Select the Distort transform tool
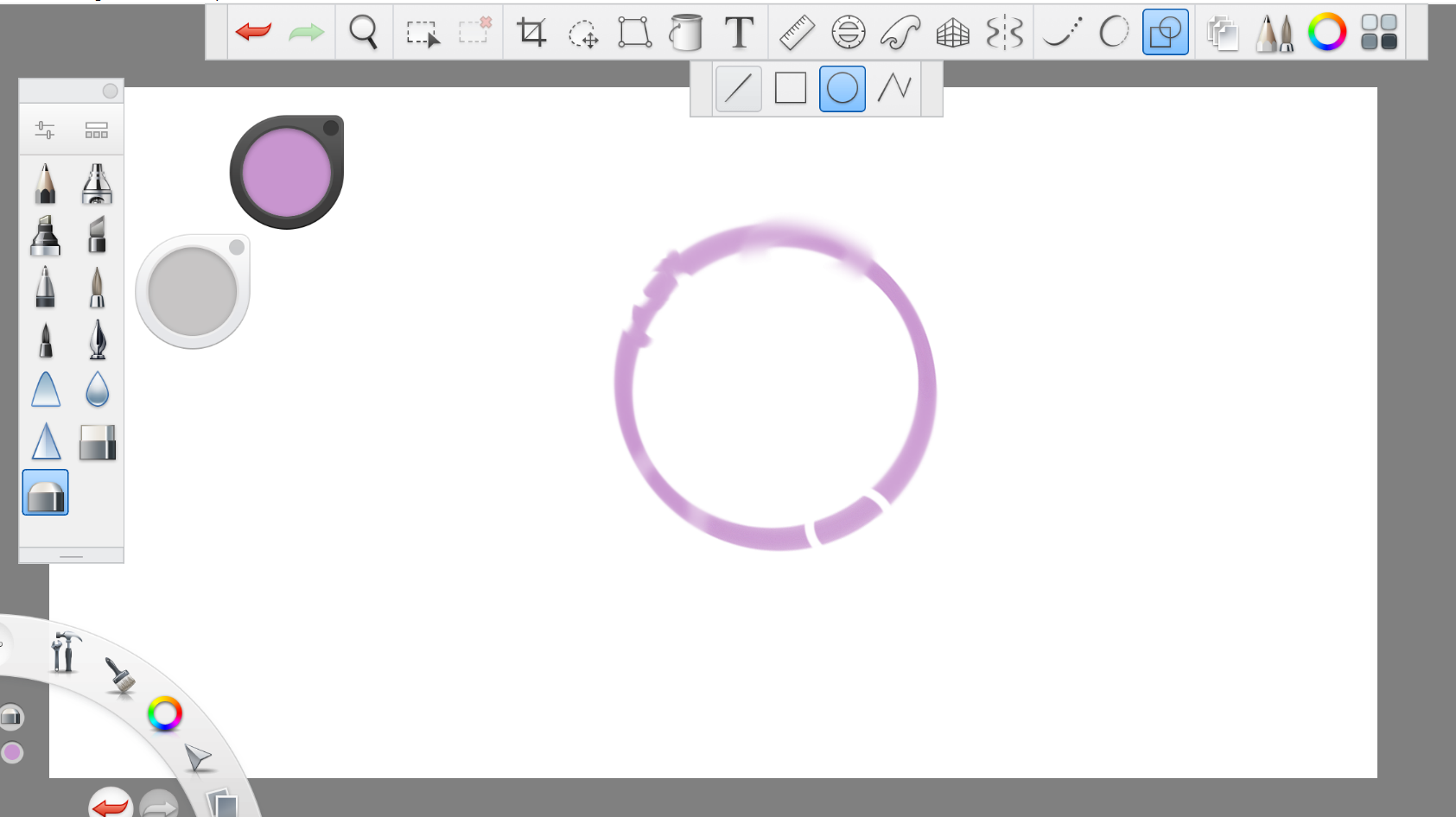 [x=634, y=32]
